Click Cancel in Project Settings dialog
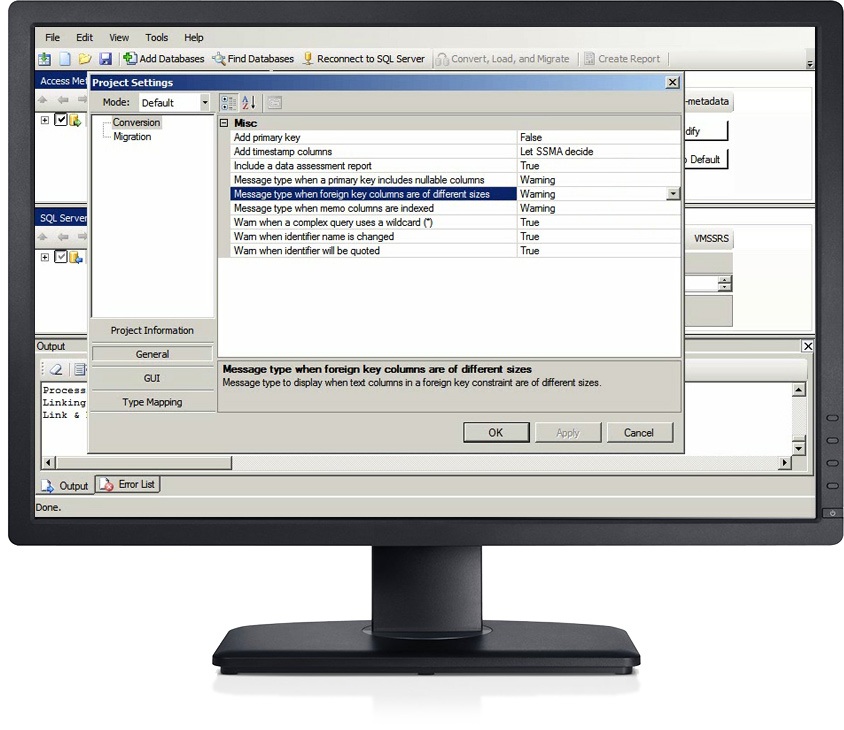Image resolution: width=844 pixels, height=730 pixels. tap(639, 433)
